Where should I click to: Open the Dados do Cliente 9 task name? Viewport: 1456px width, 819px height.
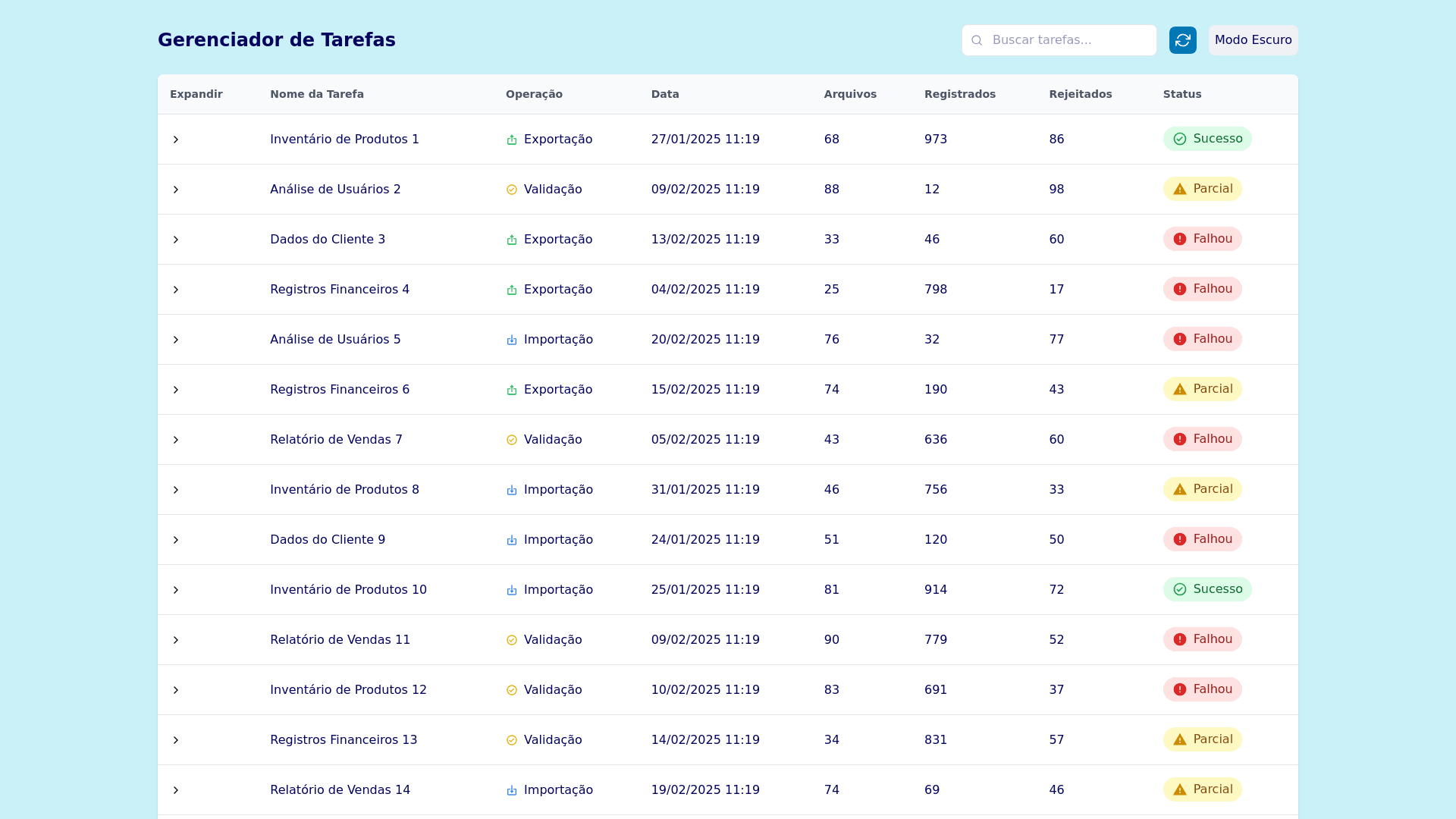[x=328, y=540]
